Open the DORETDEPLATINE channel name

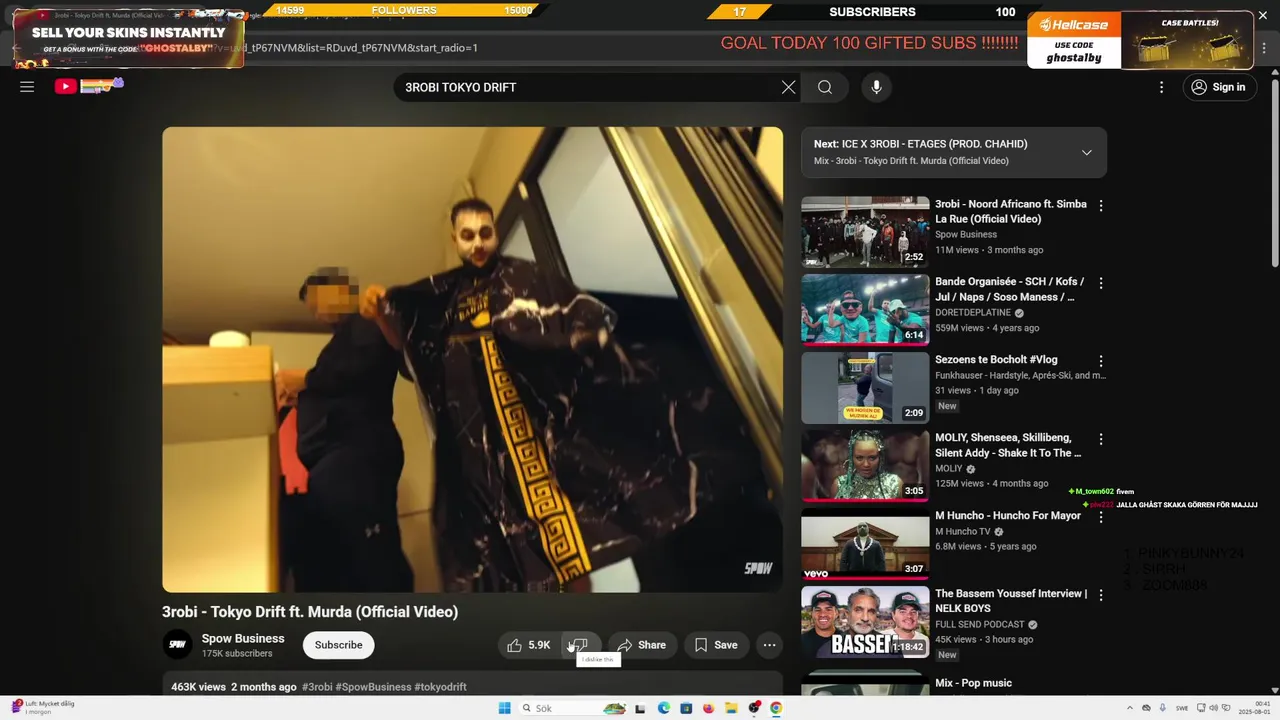click(973, 312)
